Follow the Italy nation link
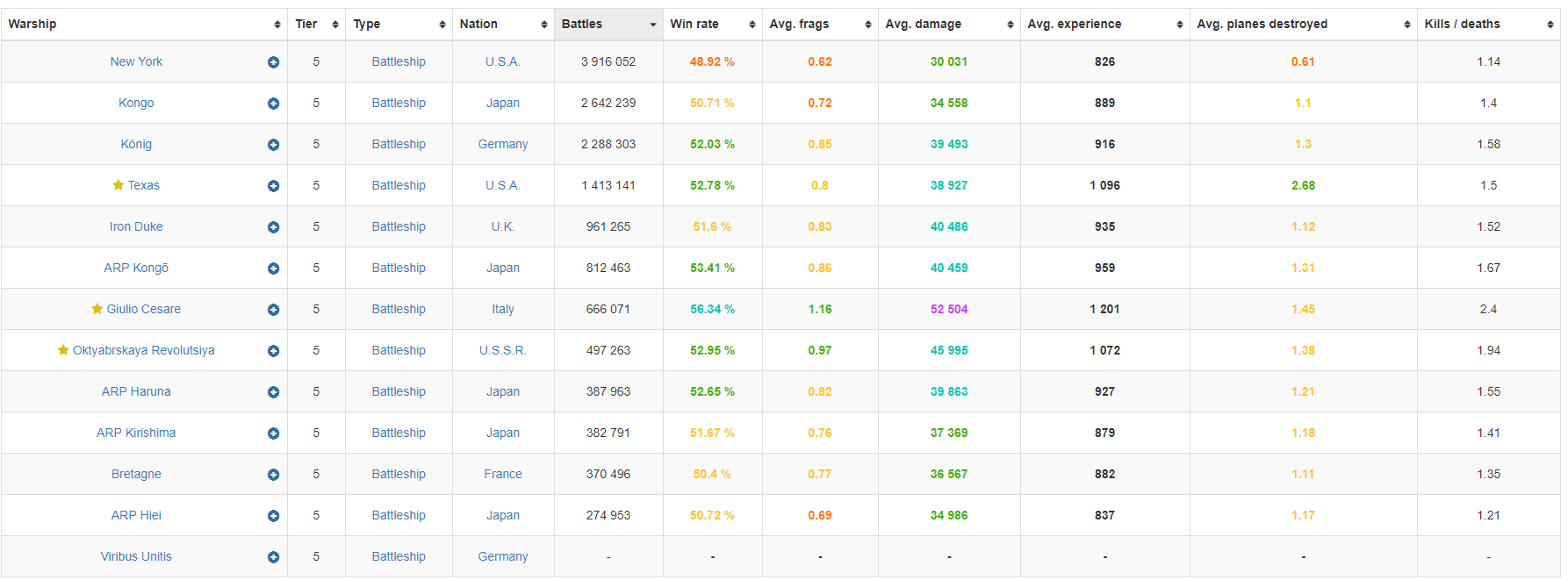Screen dimensions: 1568x580 (503, 309)
